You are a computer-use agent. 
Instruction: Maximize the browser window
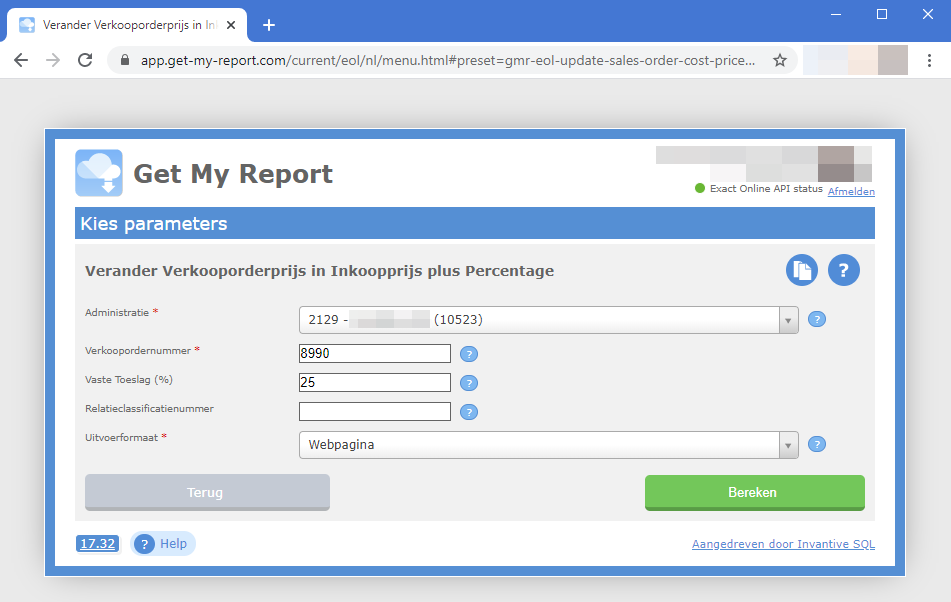click(x=882, y=14)
